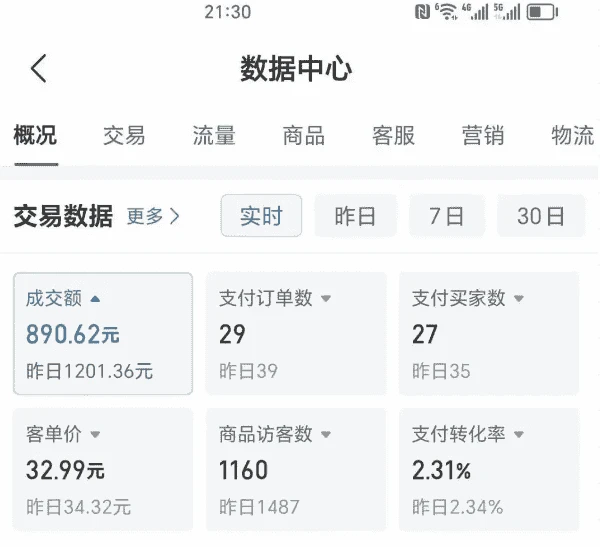This screenshot has height=547, width=600.
Task: Switch to 30日 time range
Action: tap(541, 216)
